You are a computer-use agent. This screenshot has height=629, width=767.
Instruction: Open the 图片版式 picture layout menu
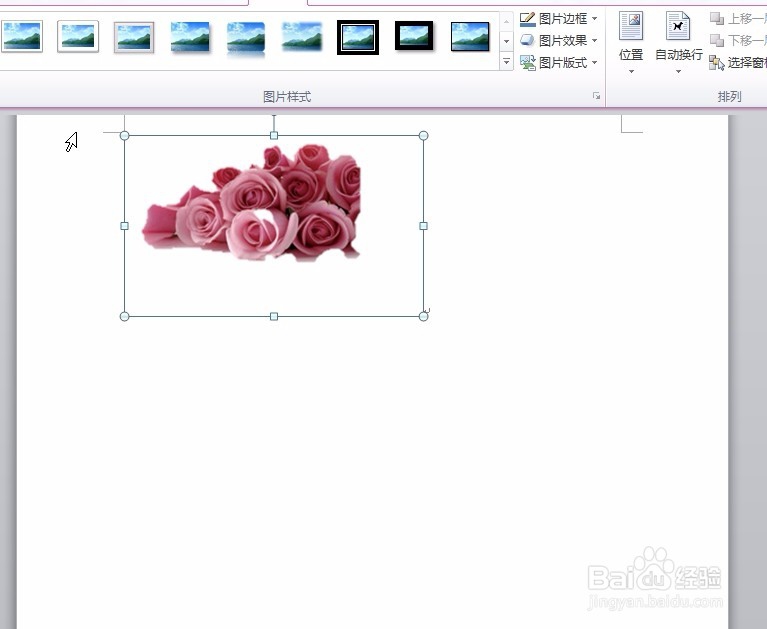coord(559,63)
